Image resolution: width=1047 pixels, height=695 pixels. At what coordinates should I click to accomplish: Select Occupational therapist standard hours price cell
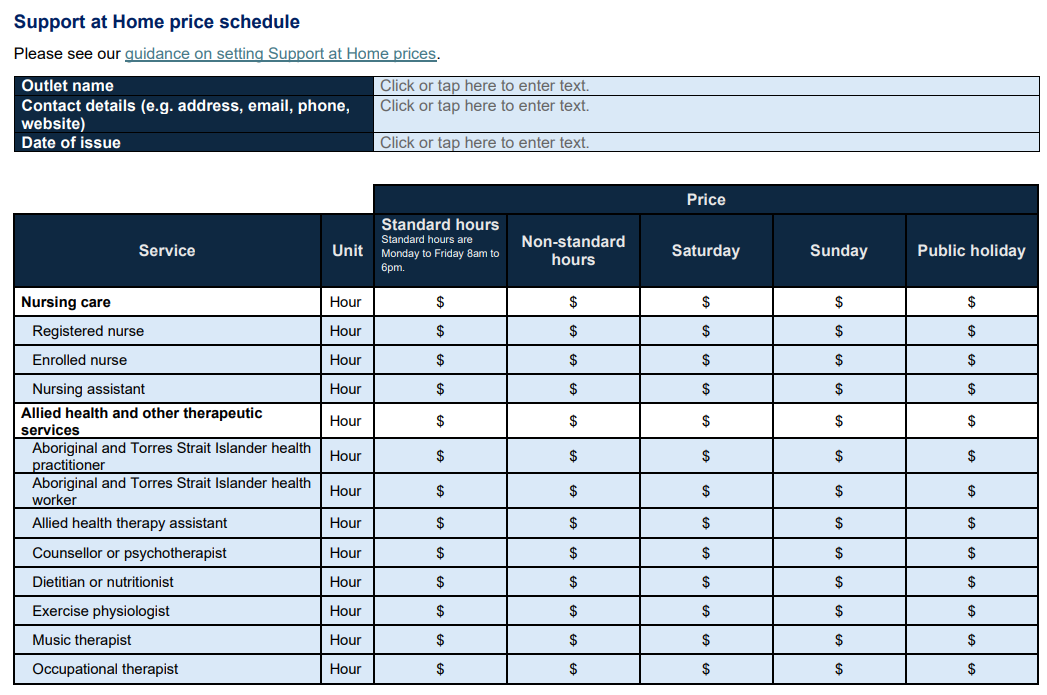point(440,669)
